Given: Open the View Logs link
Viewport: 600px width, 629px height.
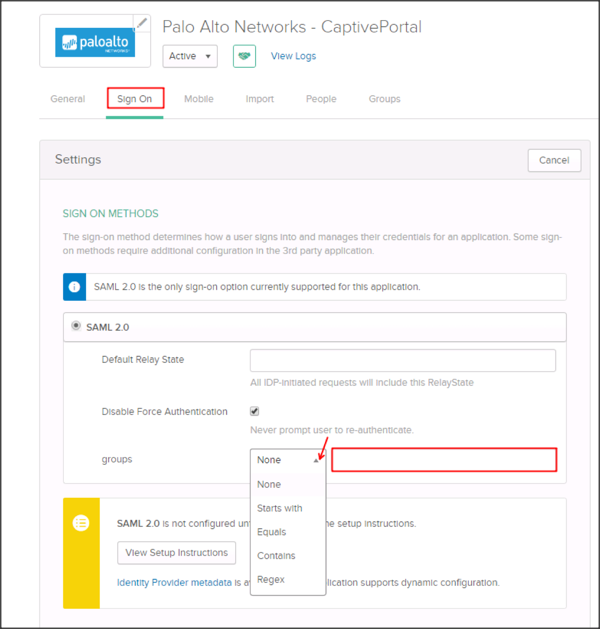Looking at the screenshot, I should (293, 56).
